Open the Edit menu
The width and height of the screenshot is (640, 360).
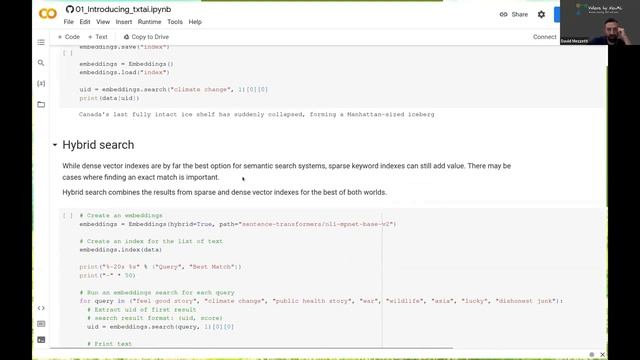click(84, 22)
